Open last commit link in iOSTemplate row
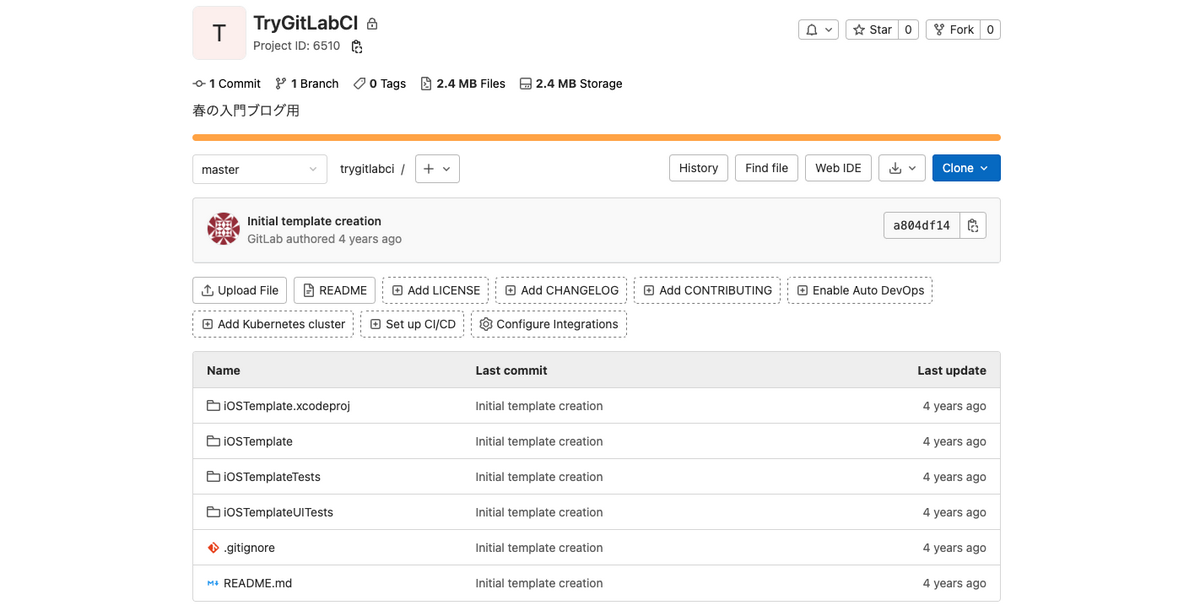This screenshot has height=611, width=1200. coord(539,441)
